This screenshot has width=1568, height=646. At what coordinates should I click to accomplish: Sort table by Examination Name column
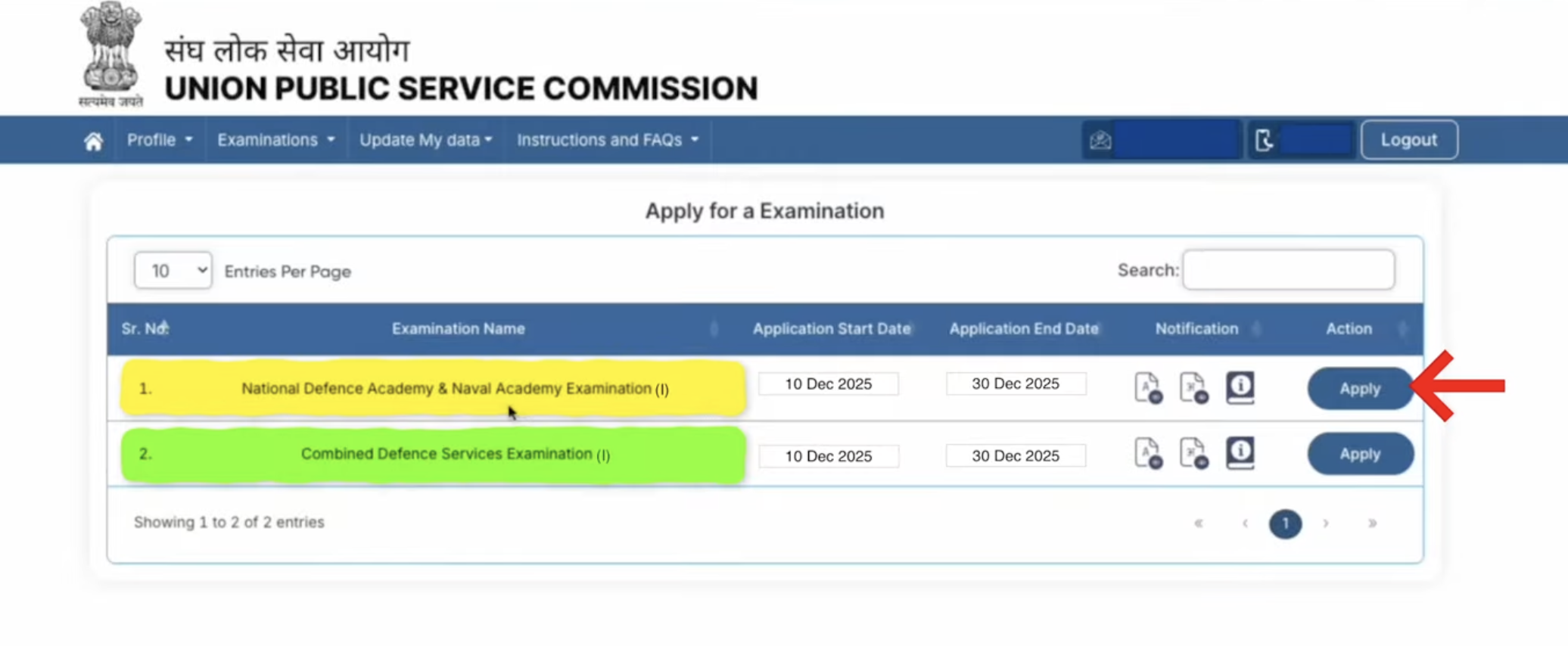[x=459, y=329]
